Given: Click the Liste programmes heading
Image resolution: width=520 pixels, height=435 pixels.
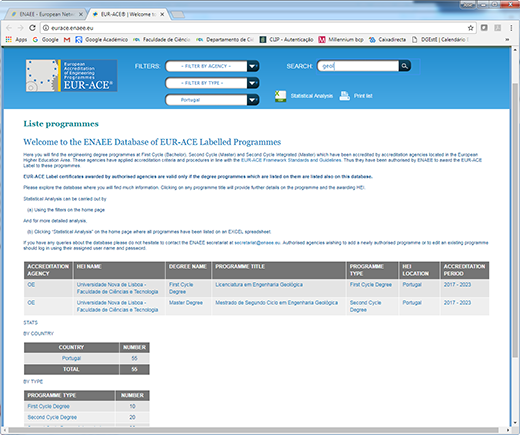Looking at the screenshot, I should tap(61, 124).
